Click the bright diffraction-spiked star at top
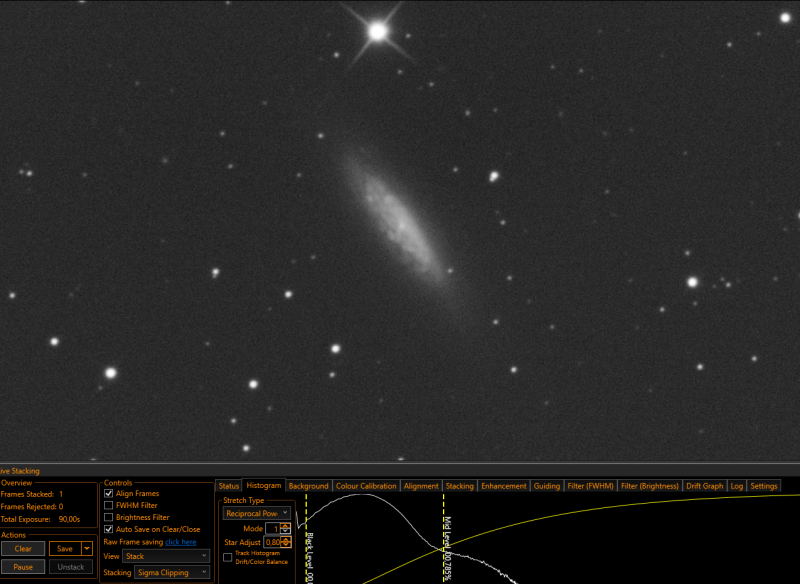 378,32
